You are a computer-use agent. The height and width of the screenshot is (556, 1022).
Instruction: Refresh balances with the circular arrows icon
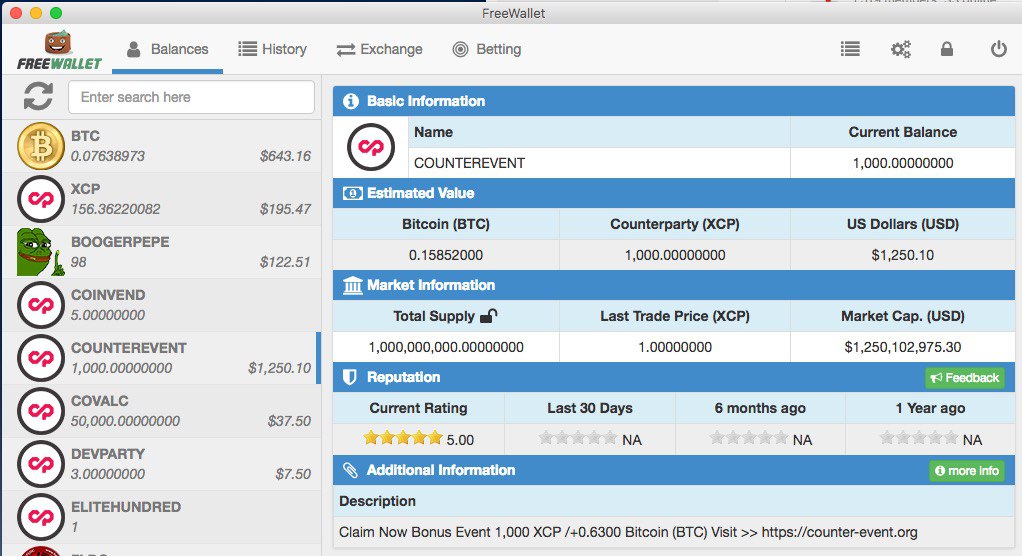tap(38, 96)
